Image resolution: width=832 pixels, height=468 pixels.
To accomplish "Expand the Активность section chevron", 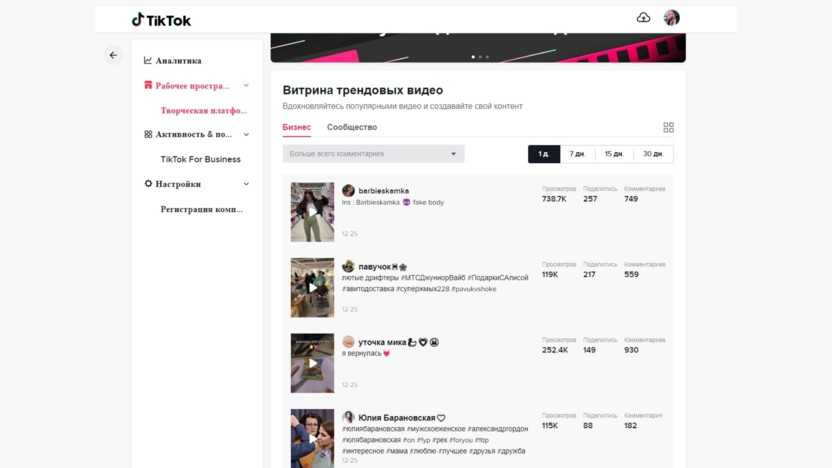I will (x=246, y=135).
